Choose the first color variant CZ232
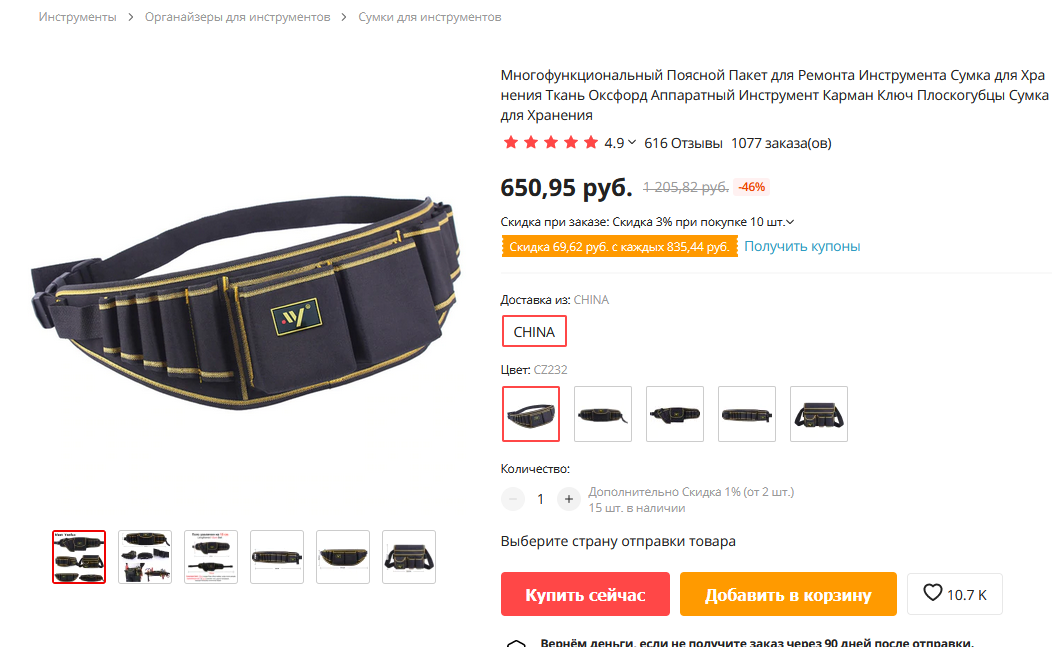Screen dimensions: 1060x647 click(x=531, y=414)
